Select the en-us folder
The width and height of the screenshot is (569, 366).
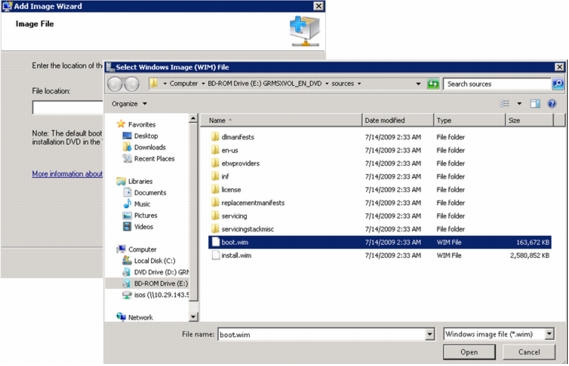pos(224,150)
